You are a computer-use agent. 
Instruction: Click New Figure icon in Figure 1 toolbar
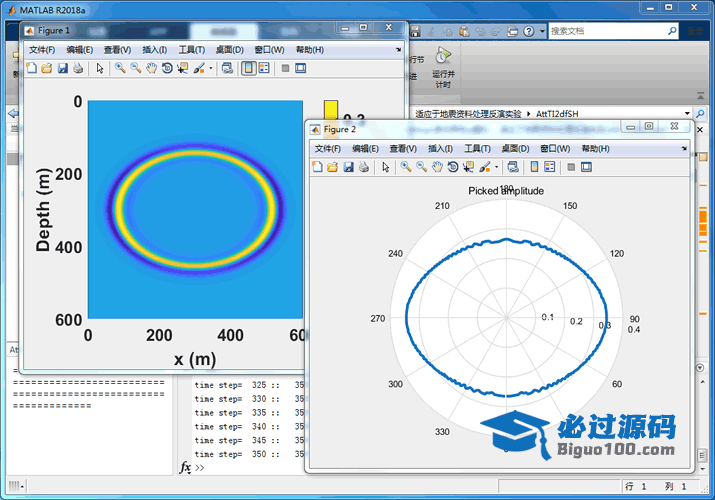[x=31, y=68]
